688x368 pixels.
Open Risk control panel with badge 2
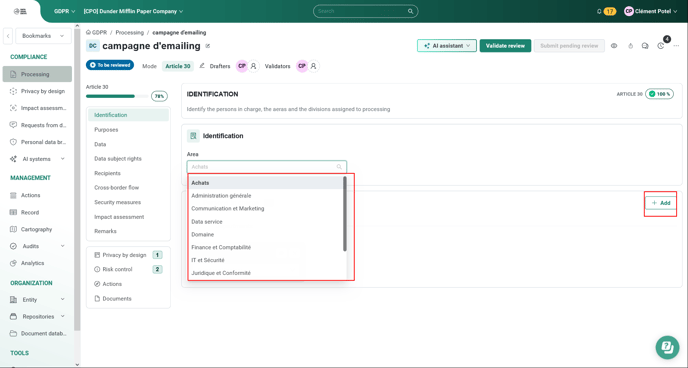pos(128,269)
